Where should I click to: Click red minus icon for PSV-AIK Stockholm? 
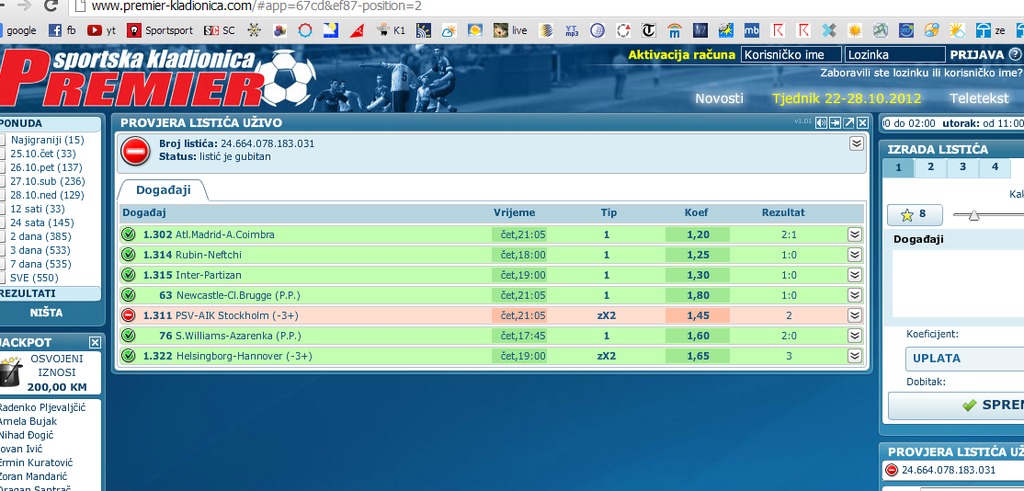[128, 315]
